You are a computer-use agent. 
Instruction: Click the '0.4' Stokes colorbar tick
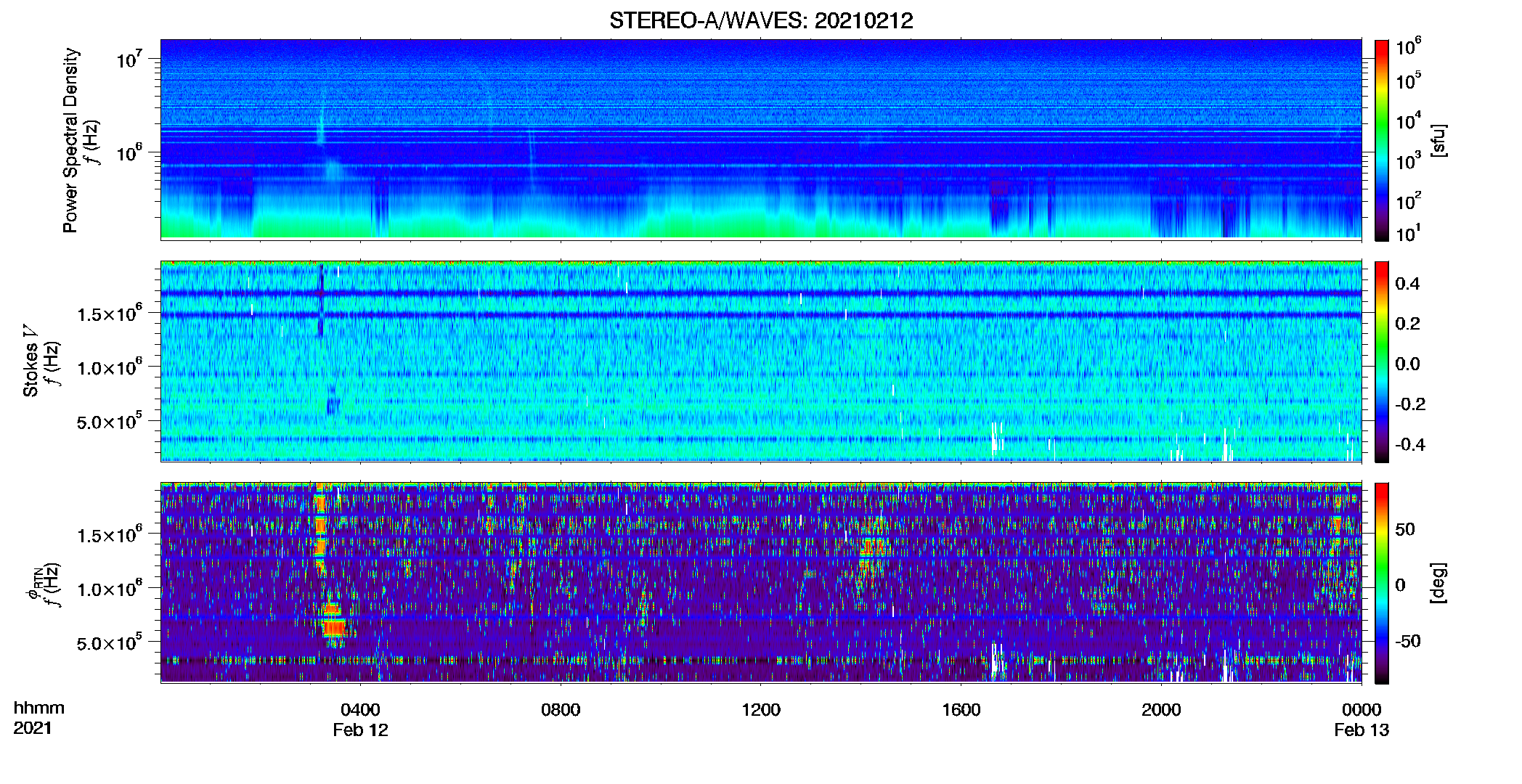1407,284
